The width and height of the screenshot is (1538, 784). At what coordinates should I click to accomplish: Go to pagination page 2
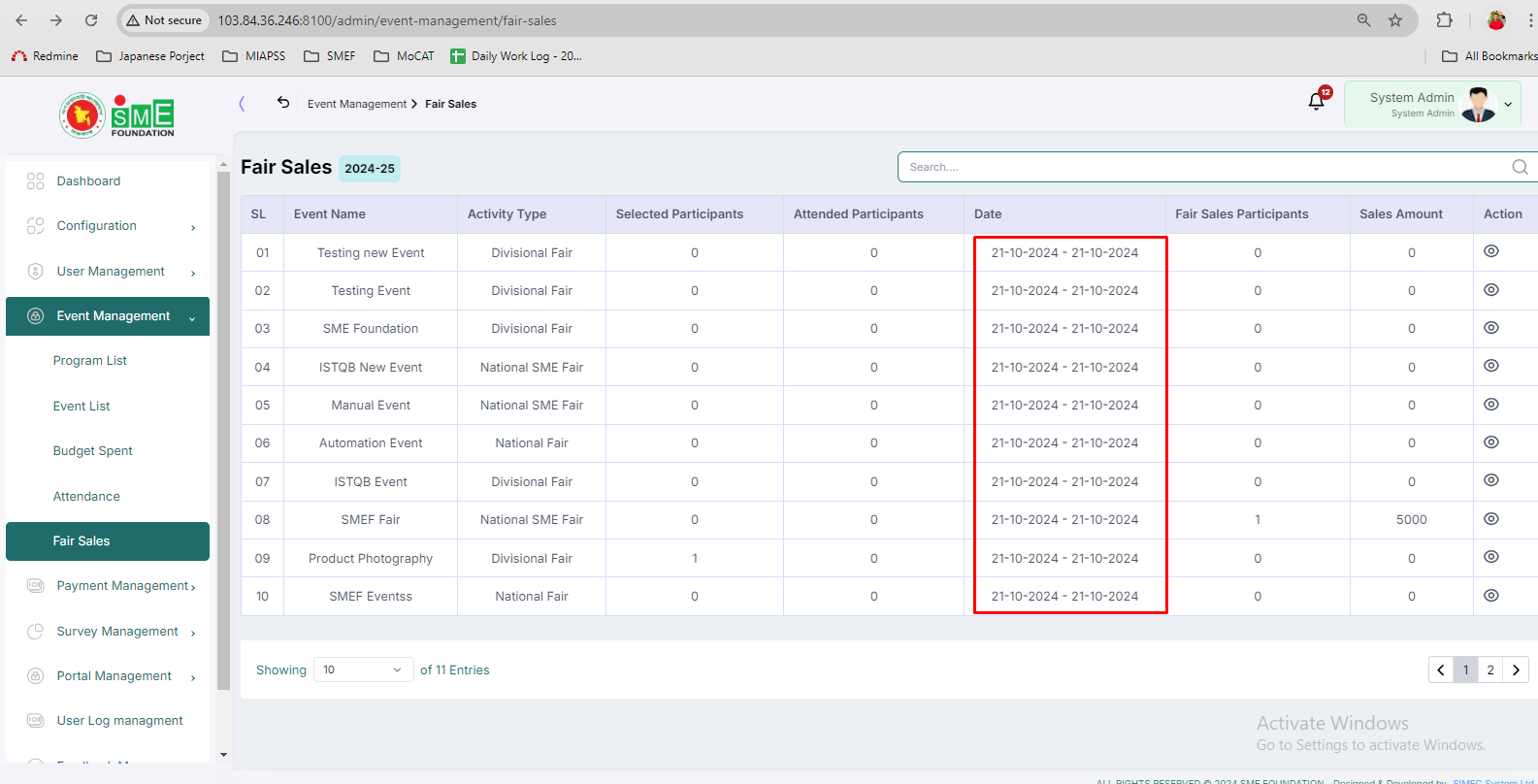tap(1490, 670)
